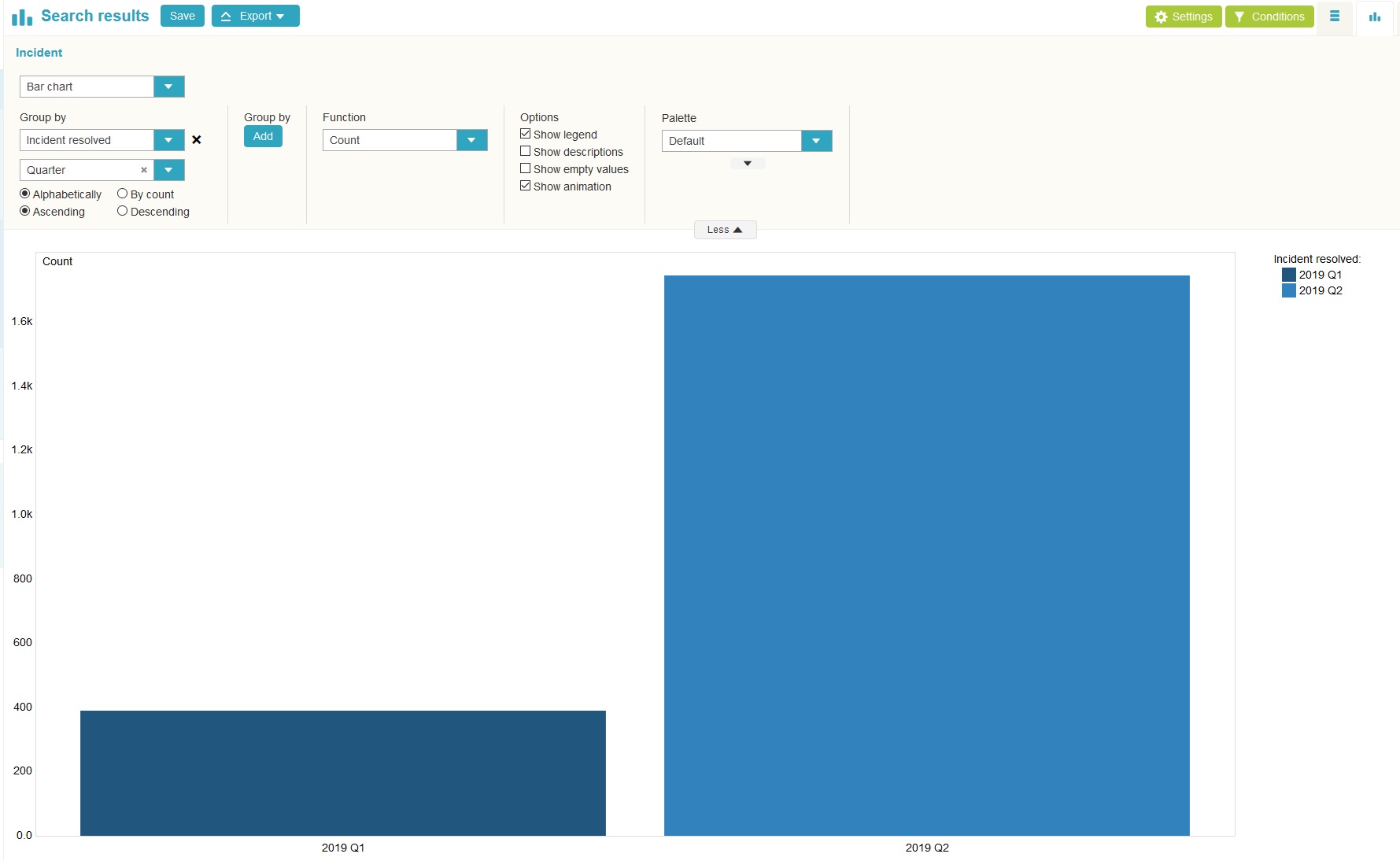1400x861 pixels.
Task: Expand more palette options arrow
Action: tap(747, 164)
